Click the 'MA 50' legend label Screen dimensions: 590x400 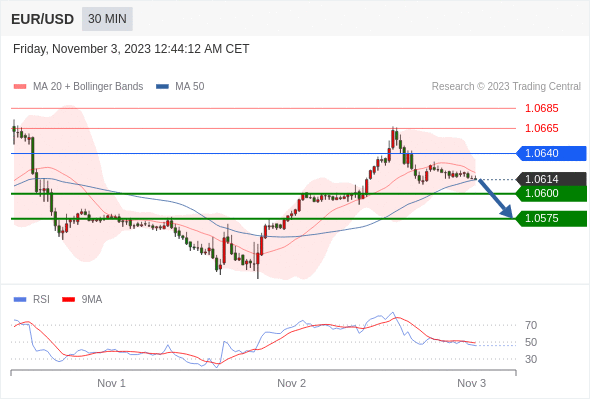[190, 87]
